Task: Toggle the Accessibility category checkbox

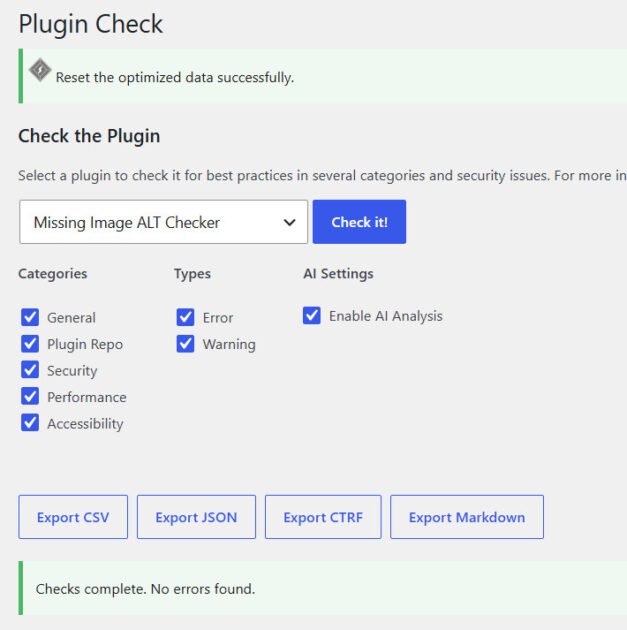Action: 30,423
